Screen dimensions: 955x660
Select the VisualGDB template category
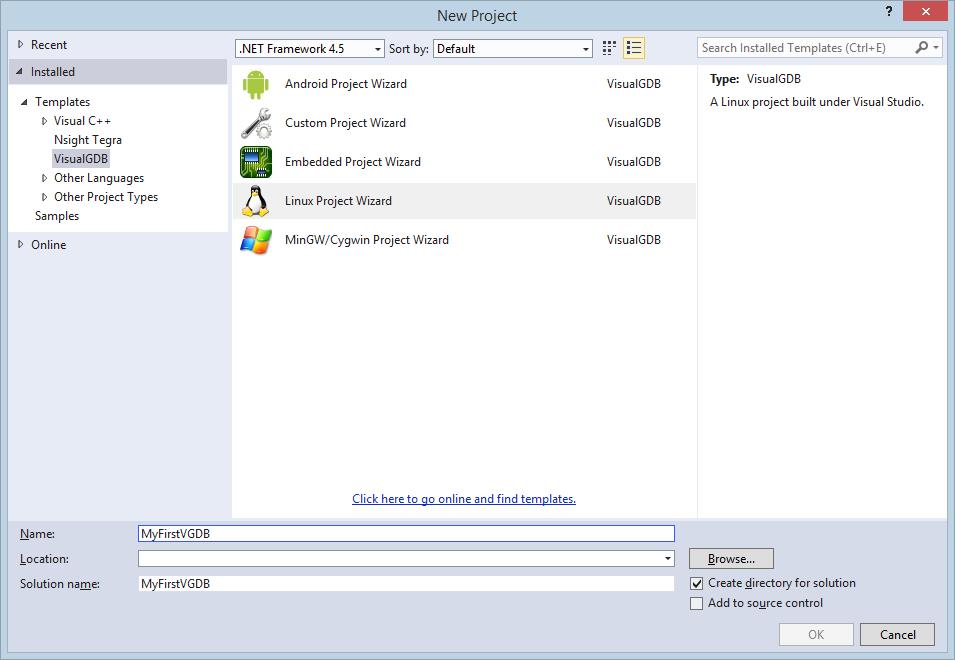81,159
